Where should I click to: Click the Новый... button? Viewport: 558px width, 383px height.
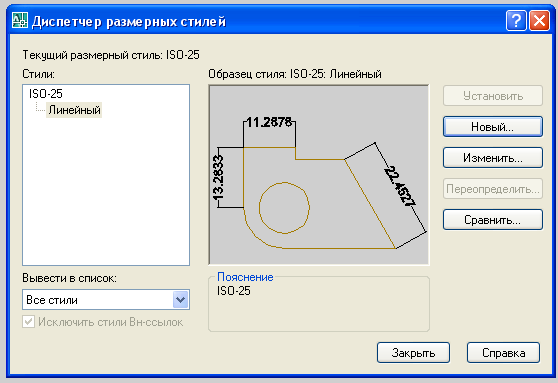[x=493, y=127]
